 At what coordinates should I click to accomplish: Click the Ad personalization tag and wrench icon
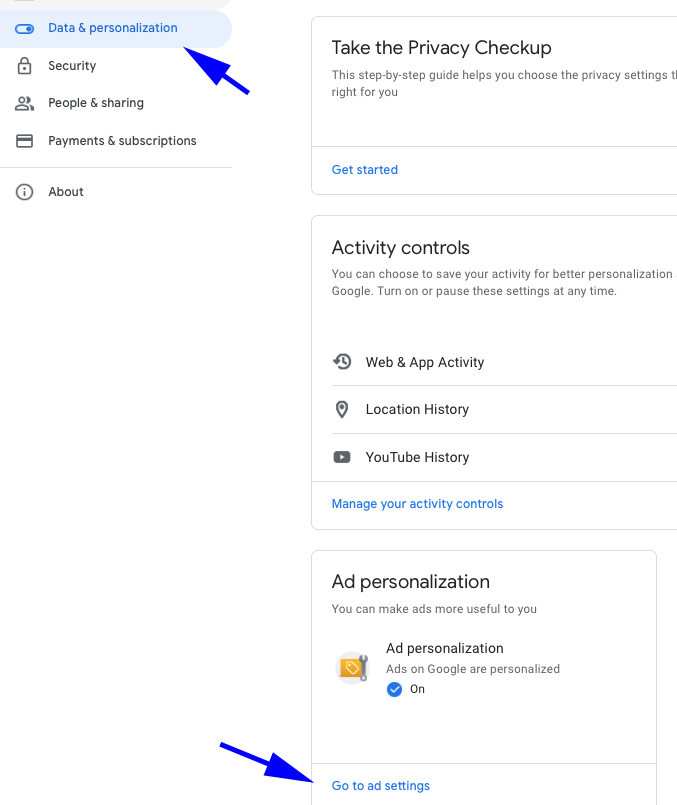(353, 667)
